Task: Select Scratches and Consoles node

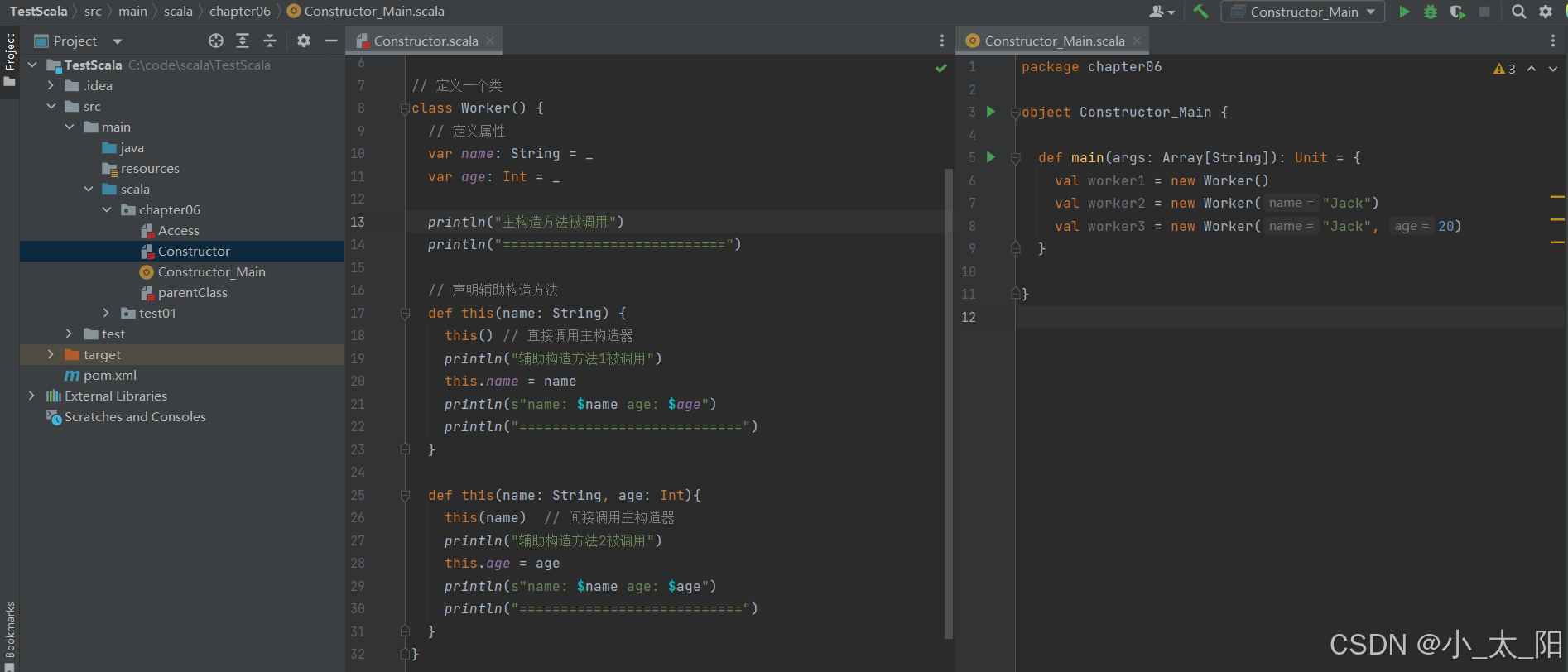Action: click(135, 416)
